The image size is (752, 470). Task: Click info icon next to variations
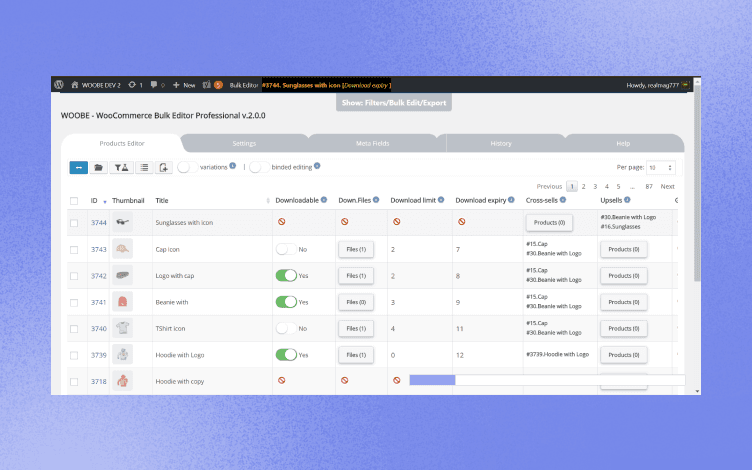233,166
